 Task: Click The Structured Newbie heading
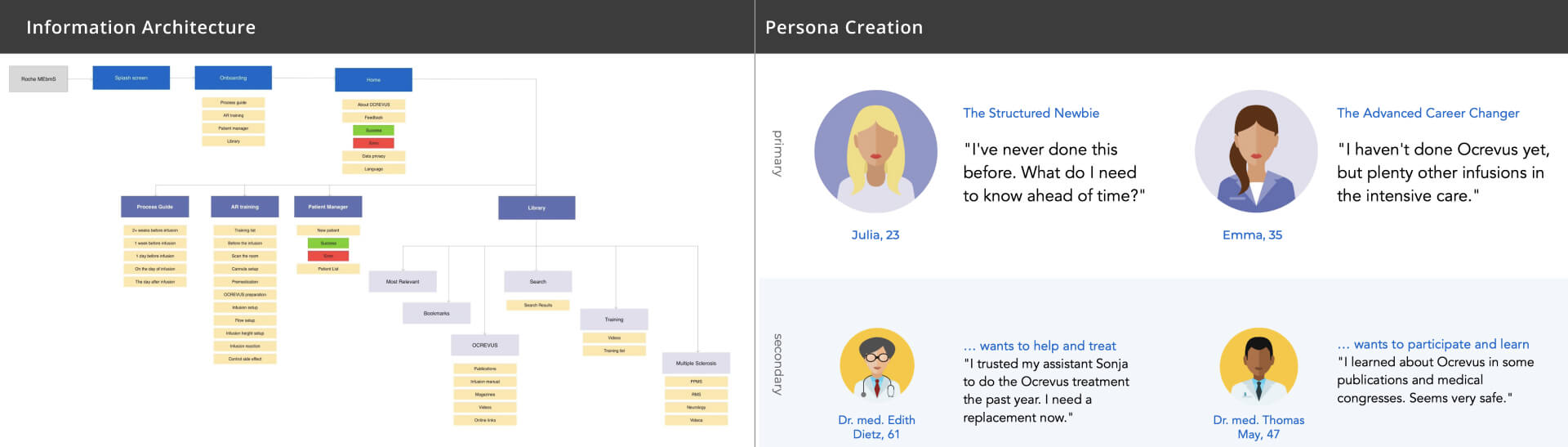click(x=1031, y=113)
